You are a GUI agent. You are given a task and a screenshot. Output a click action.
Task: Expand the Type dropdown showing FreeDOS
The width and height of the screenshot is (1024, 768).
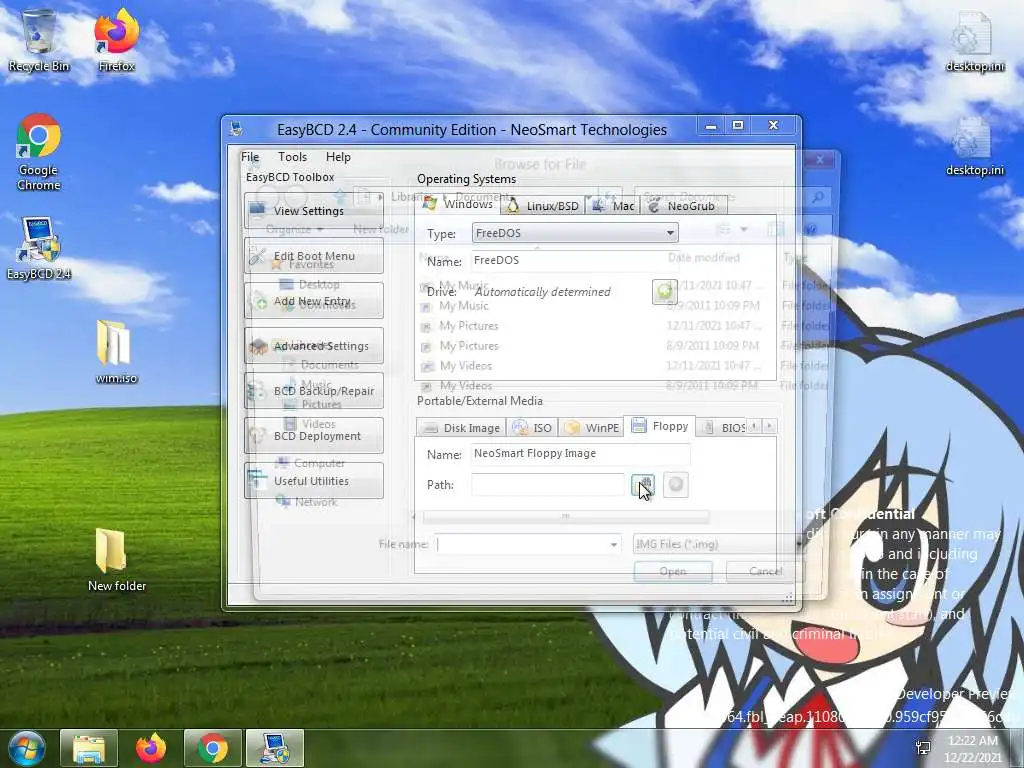pos(575,233)
